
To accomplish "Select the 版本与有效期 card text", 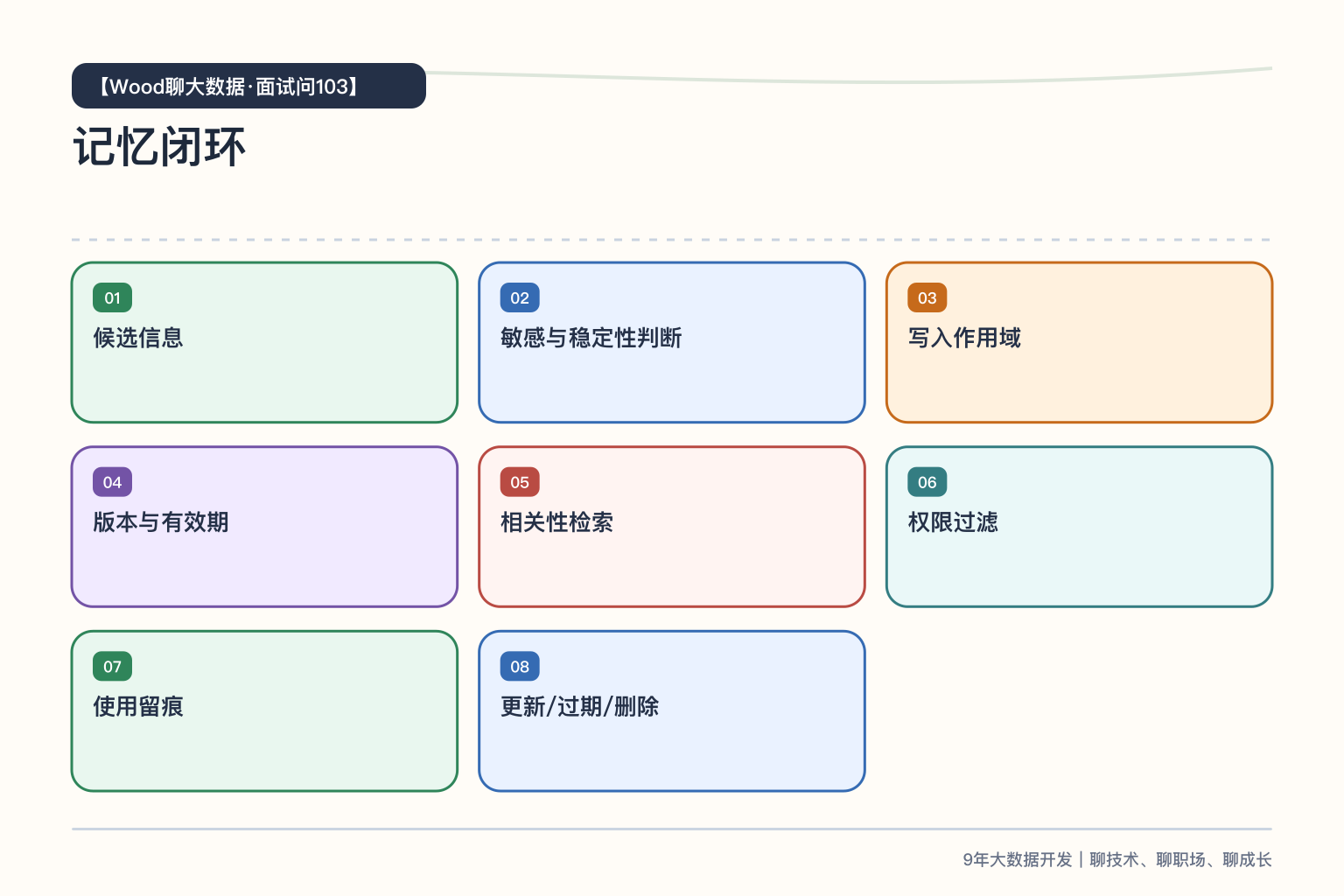I will pos(161,522).
